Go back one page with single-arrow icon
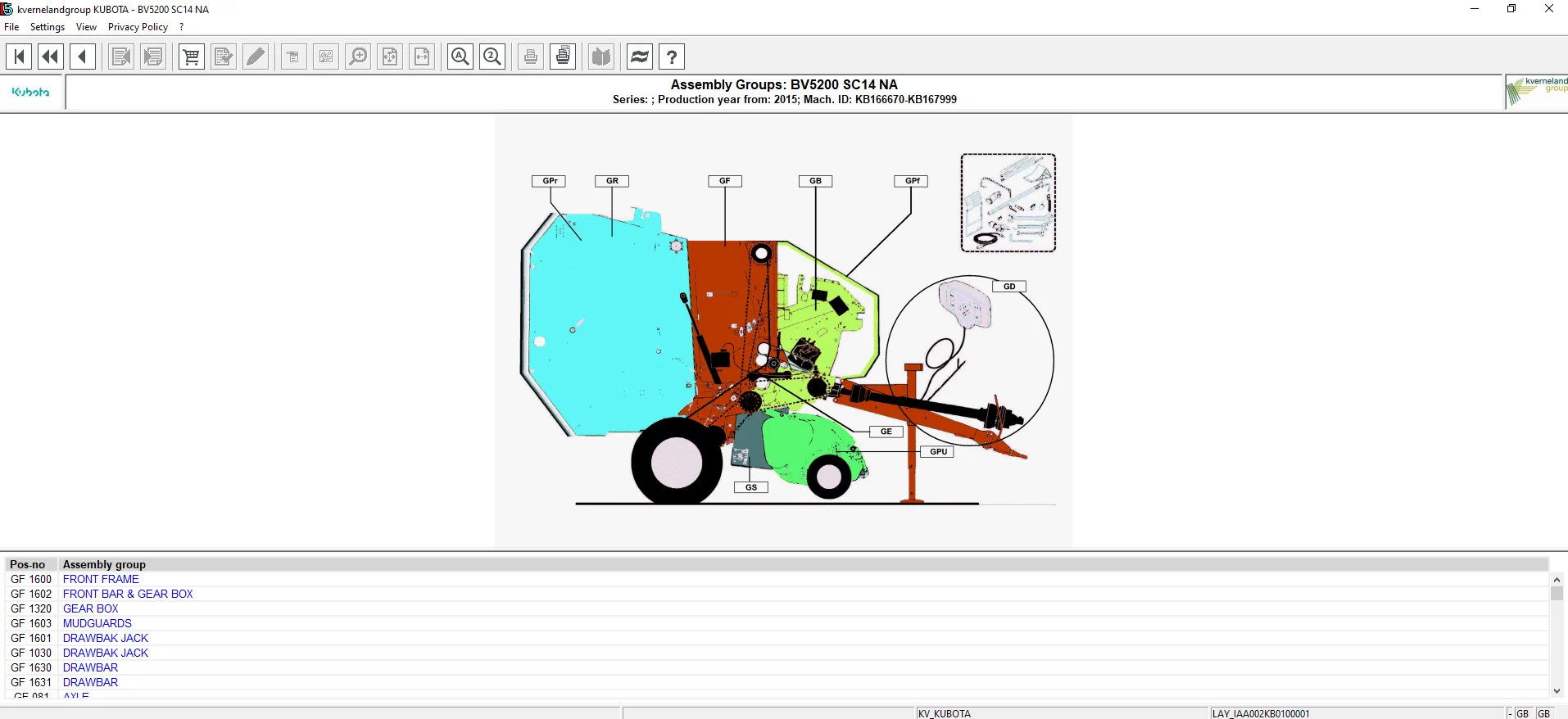 83,57
